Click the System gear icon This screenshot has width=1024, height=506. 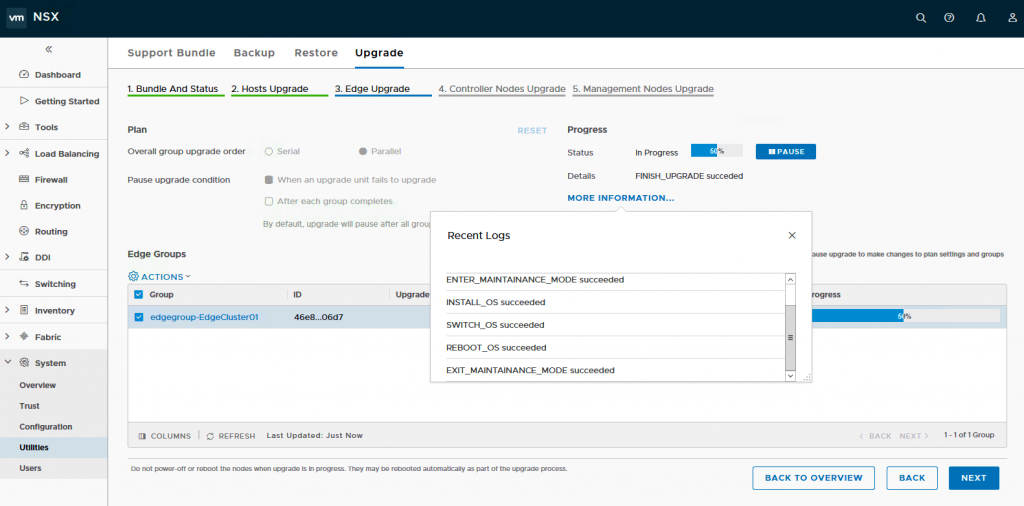click(x=24, y=363)
